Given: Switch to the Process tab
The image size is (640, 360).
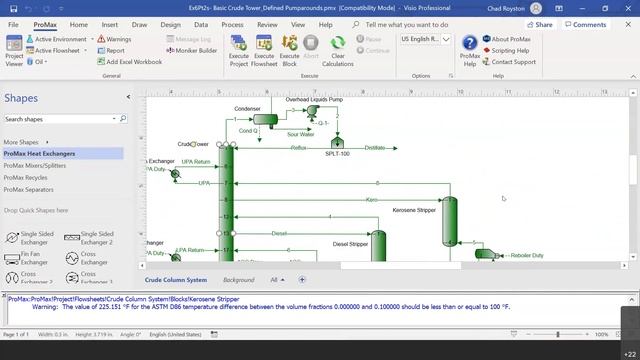Looking at the screenshot, I should 232,24.
